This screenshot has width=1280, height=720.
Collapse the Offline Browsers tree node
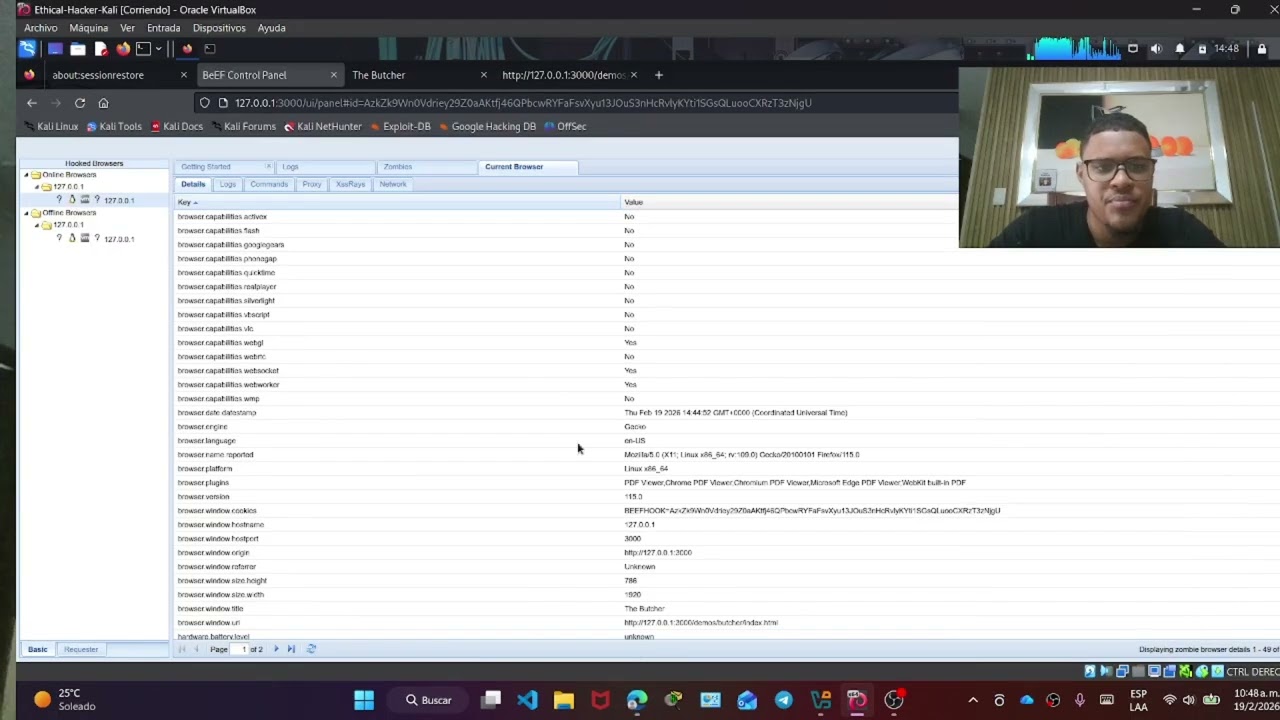click(x=26, y=213)
